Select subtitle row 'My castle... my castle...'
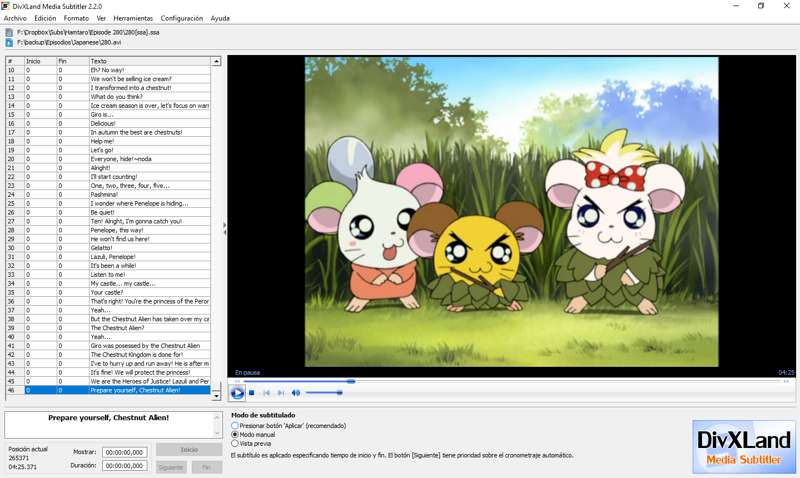The height and width of the screenshot is (478, 800). (108, 284)
